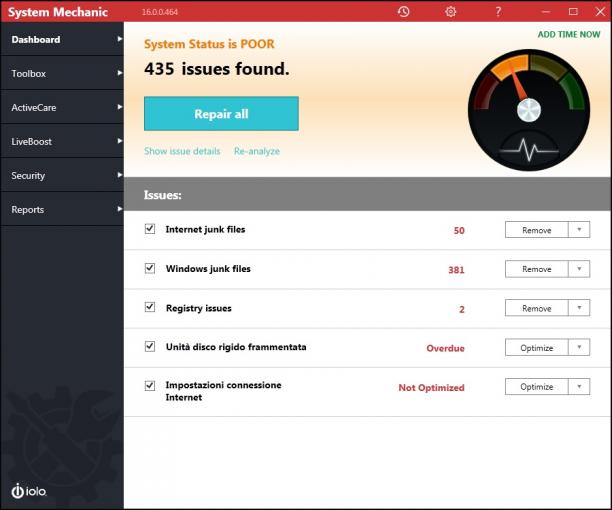Optimize Unità disco rigido frammentata
612x510 pixels.
coord(537,347)
